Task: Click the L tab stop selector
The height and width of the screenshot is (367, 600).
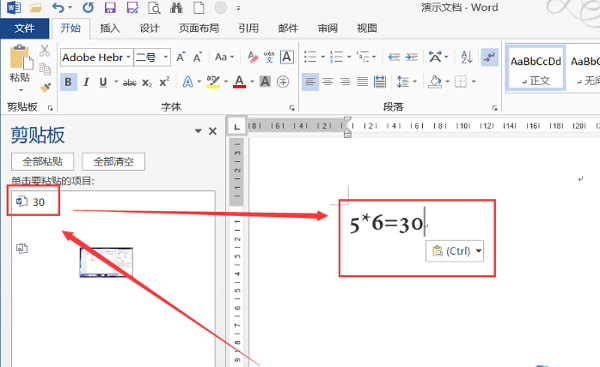Action: tap(237, 127)
